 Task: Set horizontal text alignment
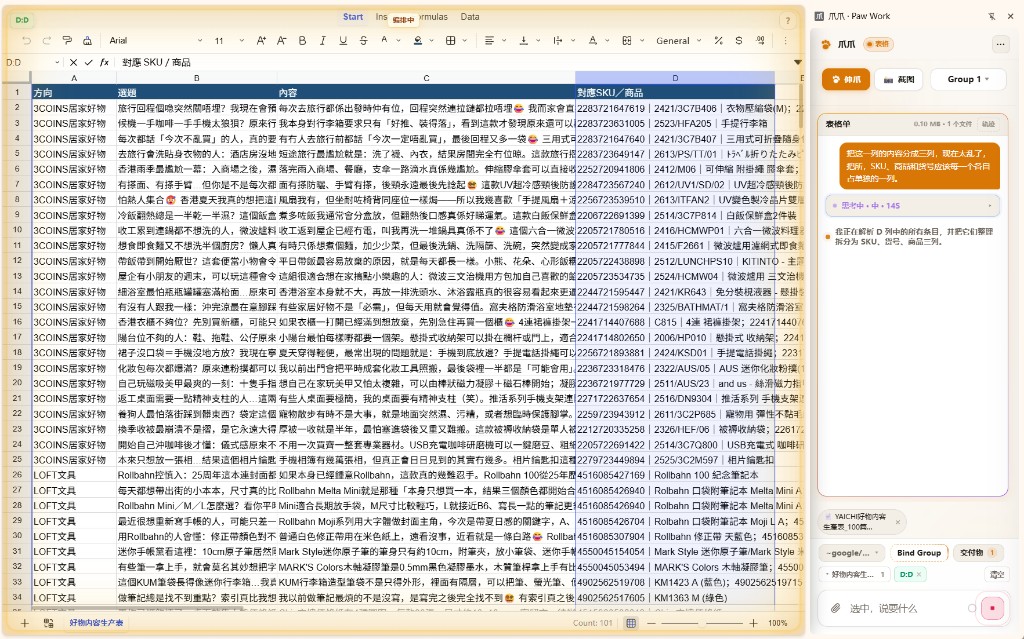pyautogui.click(x=489, y=41)
